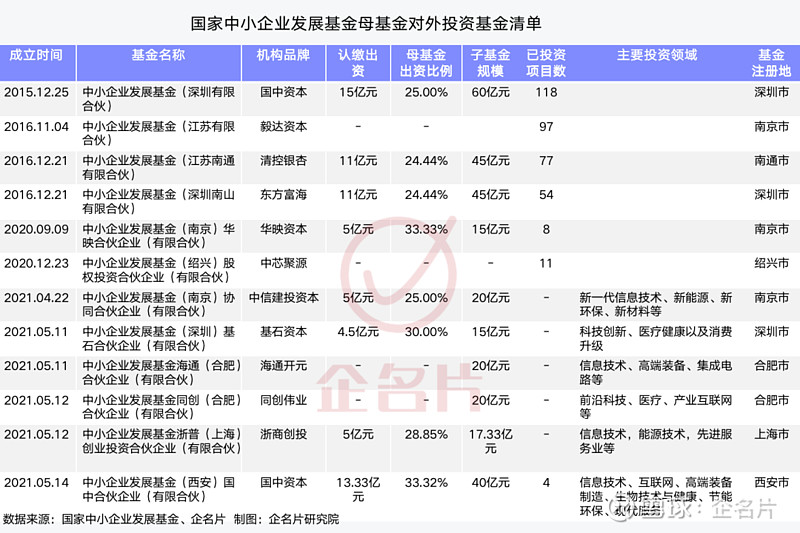
Task: Click brand cell 海通开元
Action: (283, 366)
